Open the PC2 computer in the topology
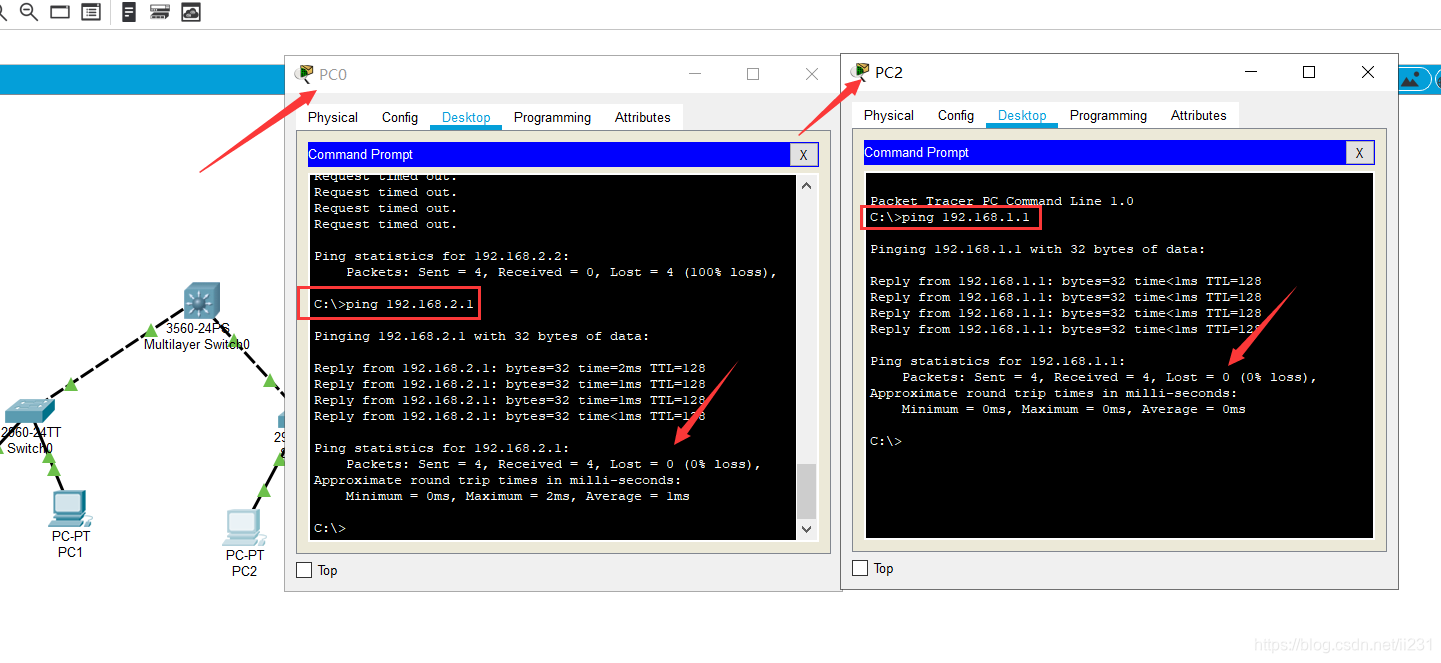Screen dimensions: 1441x663 coord(244,527)
